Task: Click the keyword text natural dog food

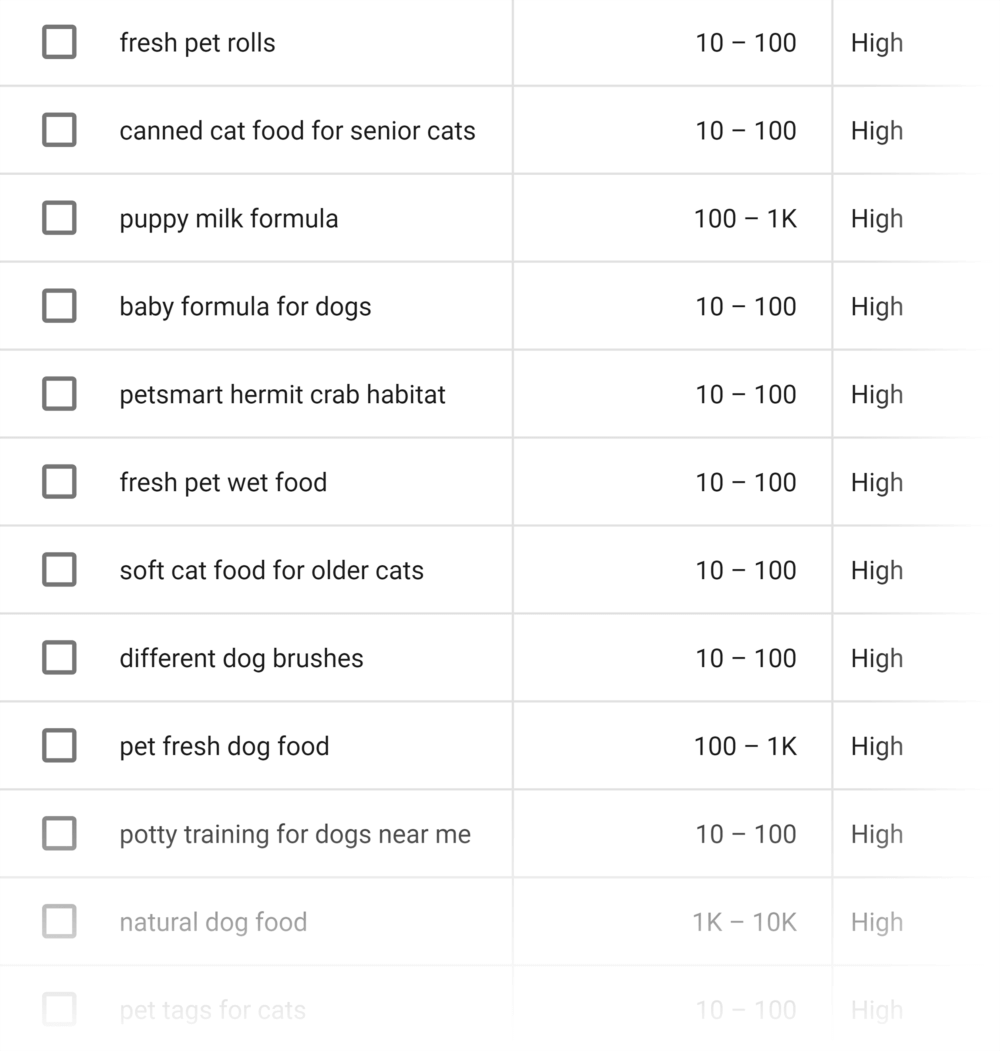Action: pos(213,922)
